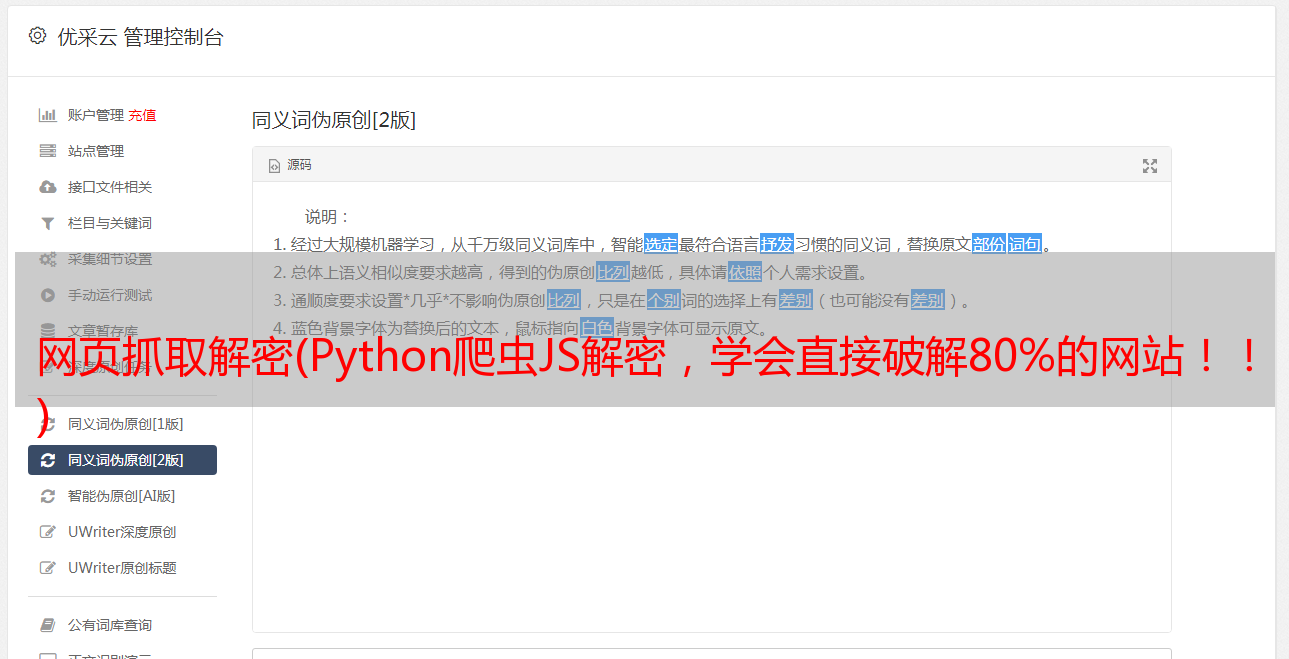Click the edit icon beside UWriter深度原创
1289x659 pixels.
pyautogui.click(x=47, y=532)
